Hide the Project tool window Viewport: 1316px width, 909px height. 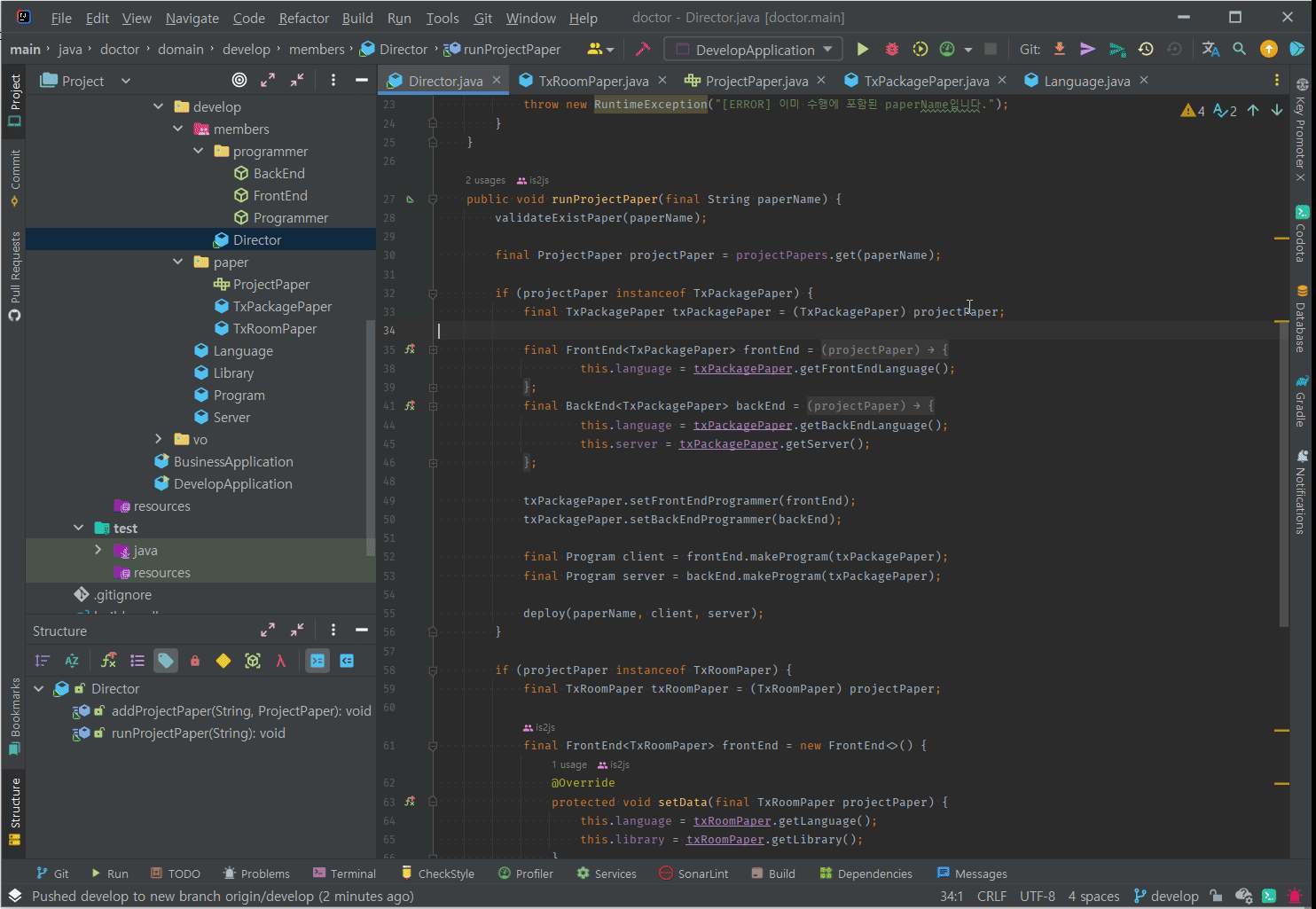click(362, 81)
